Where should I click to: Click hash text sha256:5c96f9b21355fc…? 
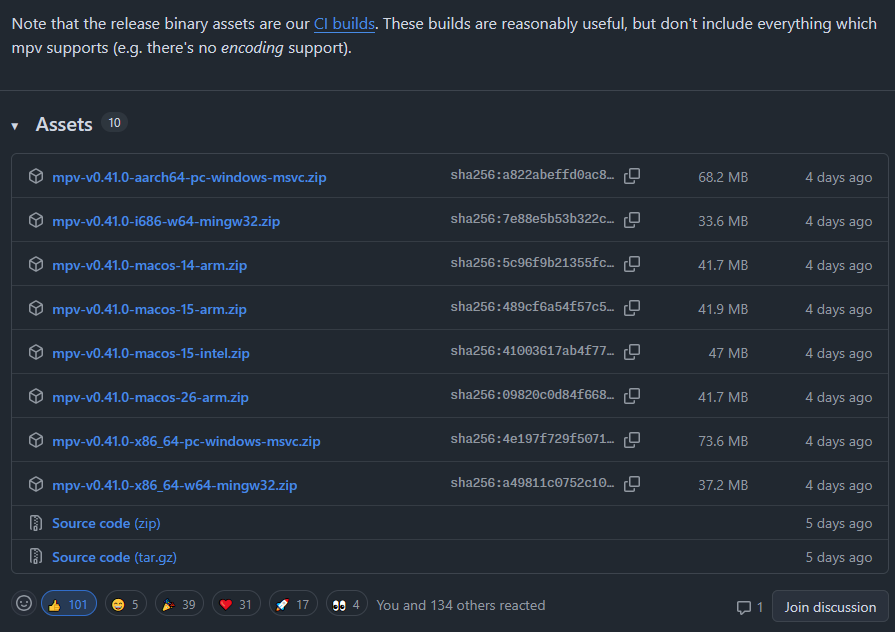tap(532, 264)
